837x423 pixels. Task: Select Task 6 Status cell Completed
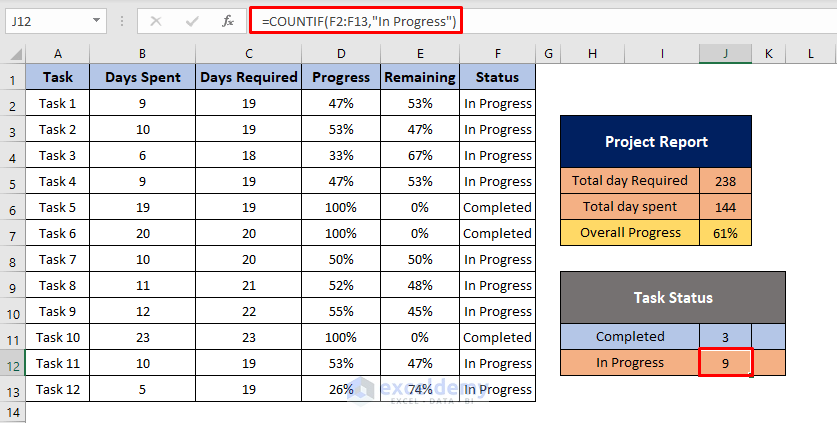[498, 233]
